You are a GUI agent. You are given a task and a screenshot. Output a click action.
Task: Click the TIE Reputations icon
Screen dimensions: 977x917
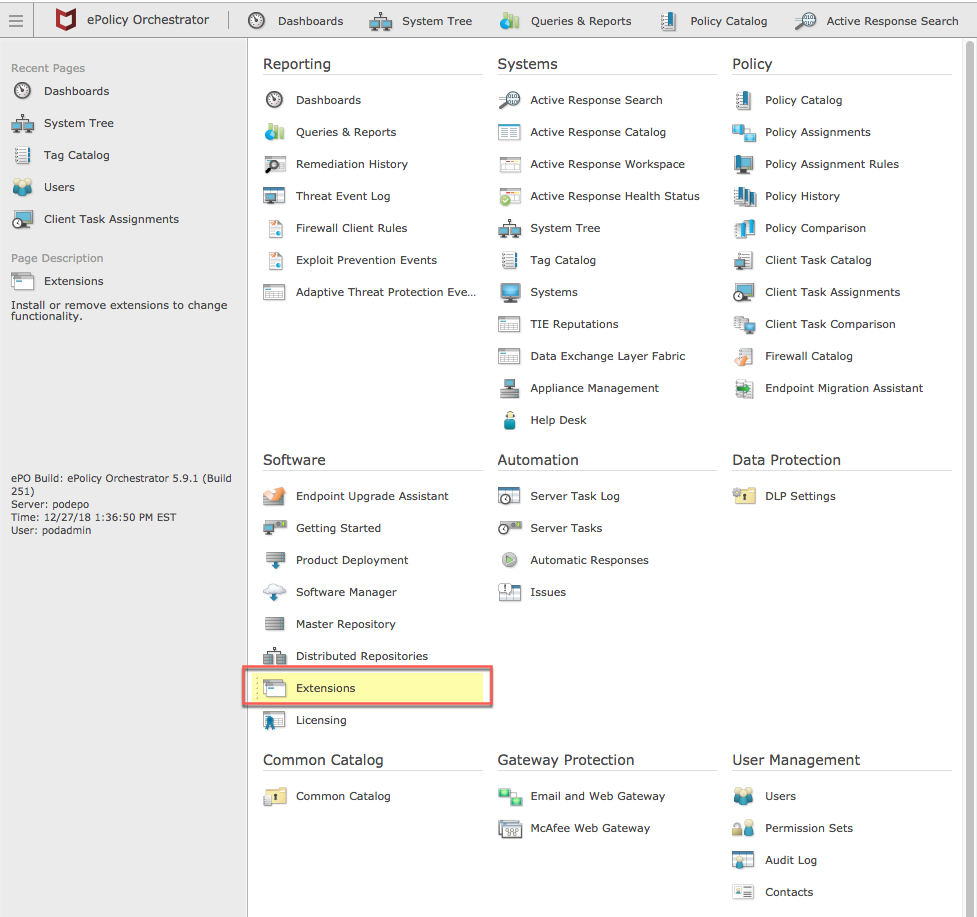509,324
